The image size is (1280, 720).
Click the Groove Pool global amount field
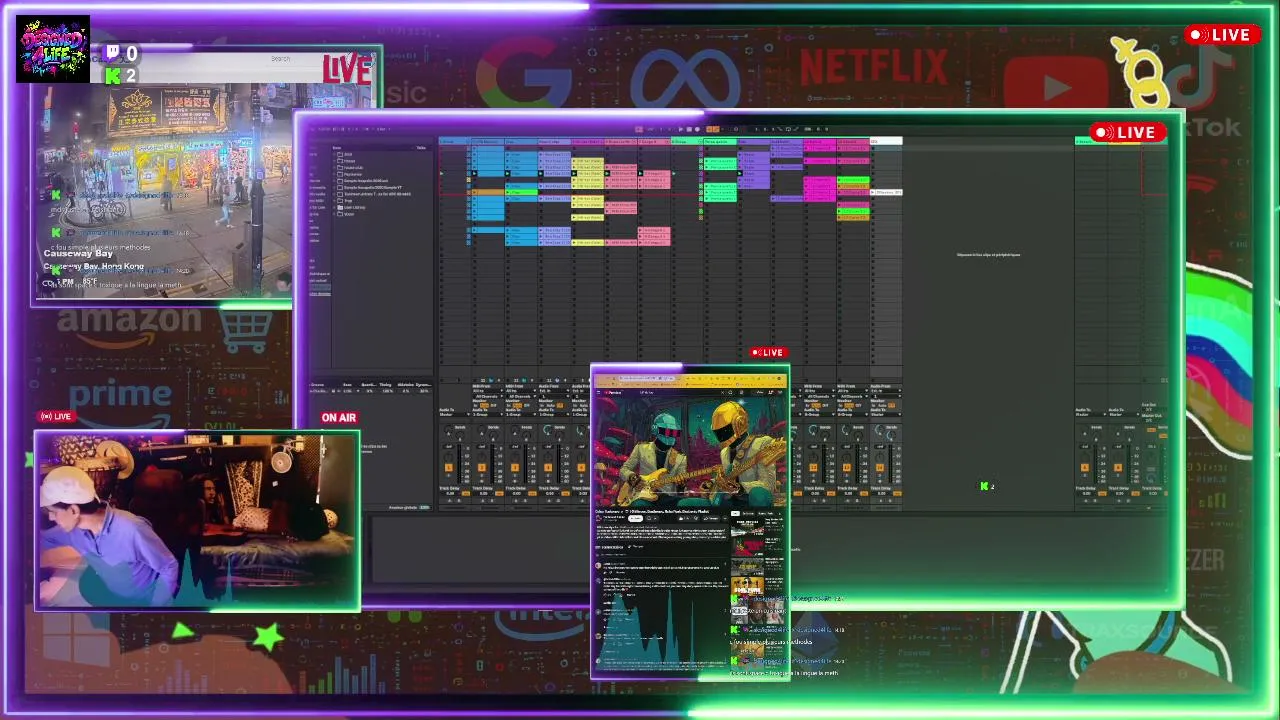(x=424, y=507)
